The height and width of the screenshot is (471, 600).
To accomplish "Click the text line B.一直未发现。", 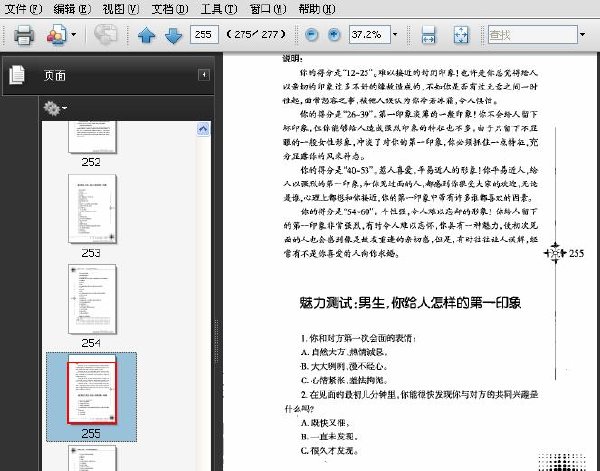I will pos(329,436).
